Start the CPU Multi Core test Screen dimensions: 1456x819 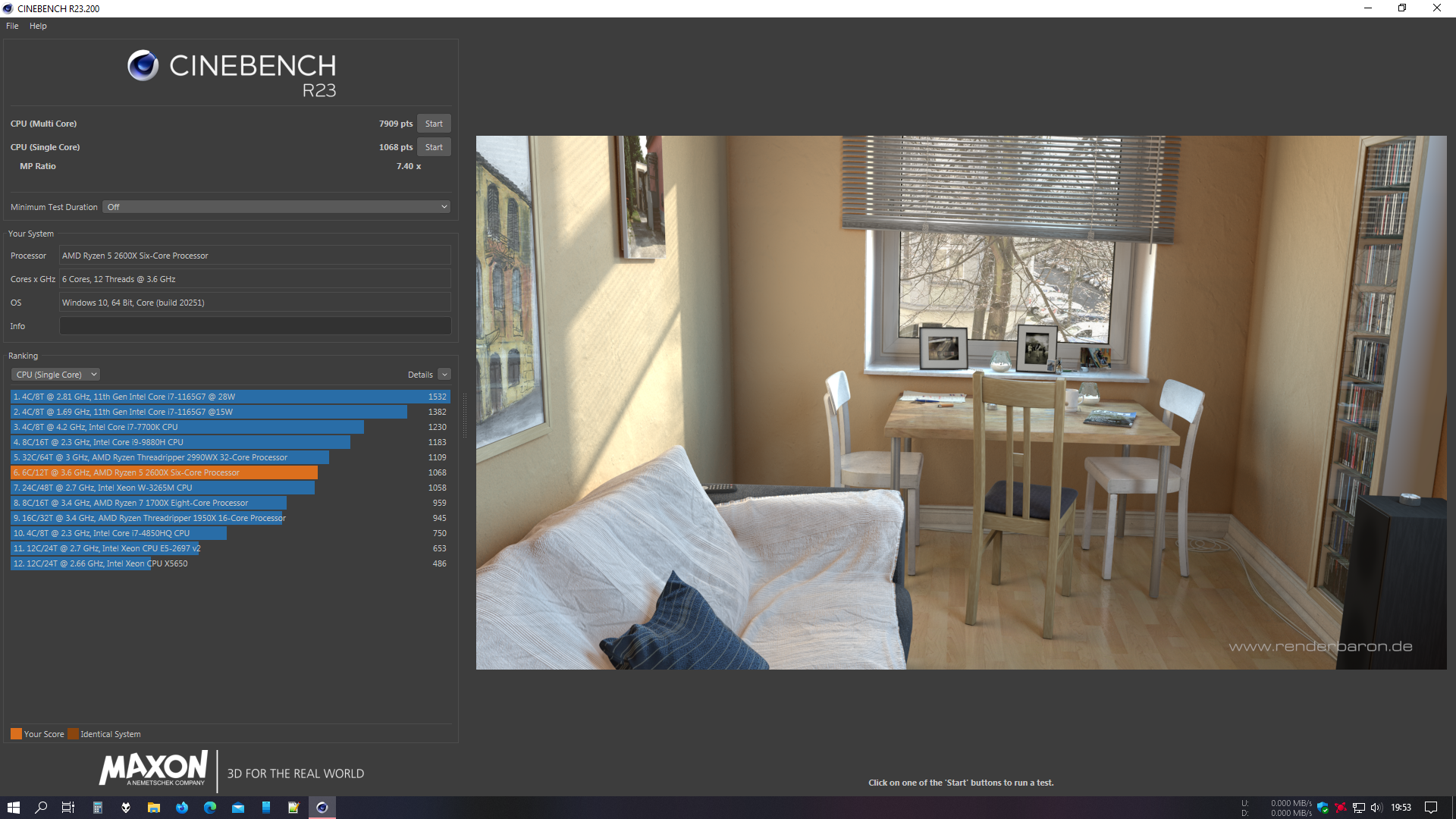point(434,124)
